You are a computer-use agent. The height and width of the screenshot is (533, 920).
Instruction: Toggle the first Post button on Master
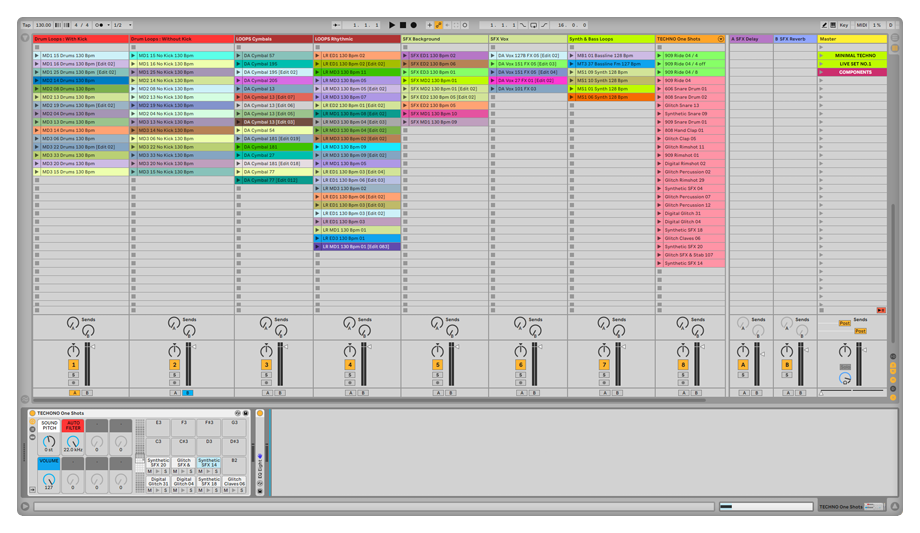pos(844,323)
